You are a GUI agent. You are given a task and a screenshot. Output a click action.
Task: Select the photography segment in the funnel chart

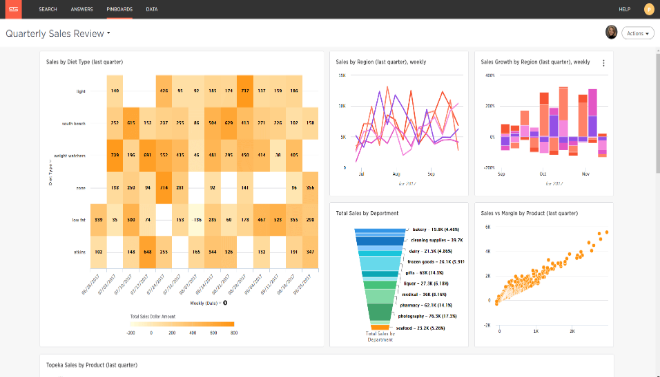[x=381, y=312]
